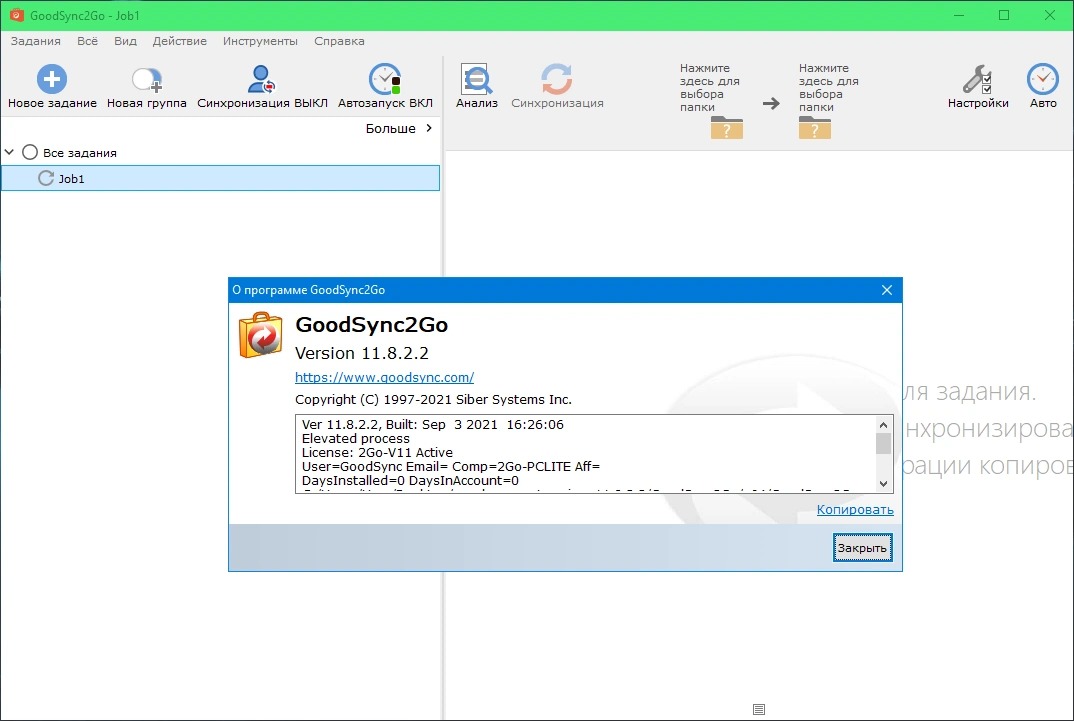
Task: Start Синхронизация arrows icon
Action: click(x=557, y=79)
